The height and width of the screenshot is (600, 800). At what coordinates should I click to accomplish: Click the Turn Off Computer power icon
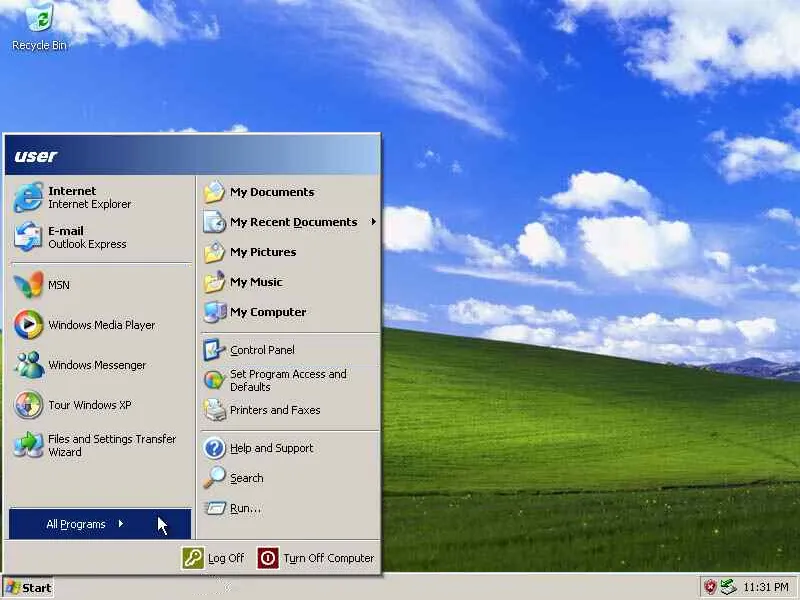coord(267,558)
